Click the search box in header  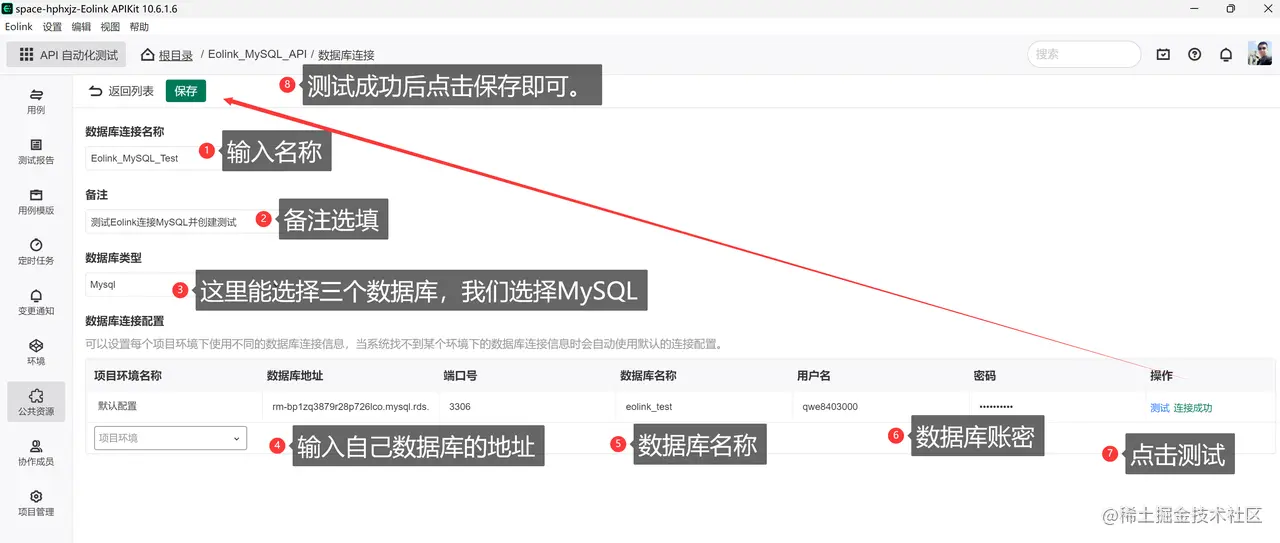click(x=1084, y=54)
